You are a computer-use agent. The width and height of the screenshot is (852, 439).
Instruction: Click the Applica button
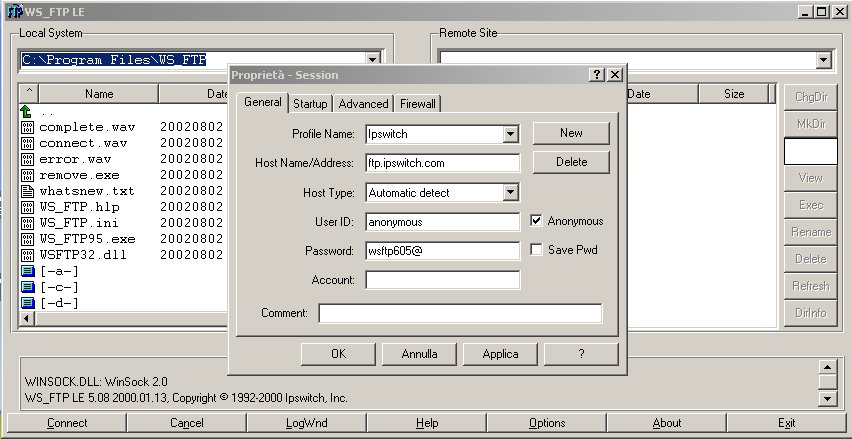[500, 354]
